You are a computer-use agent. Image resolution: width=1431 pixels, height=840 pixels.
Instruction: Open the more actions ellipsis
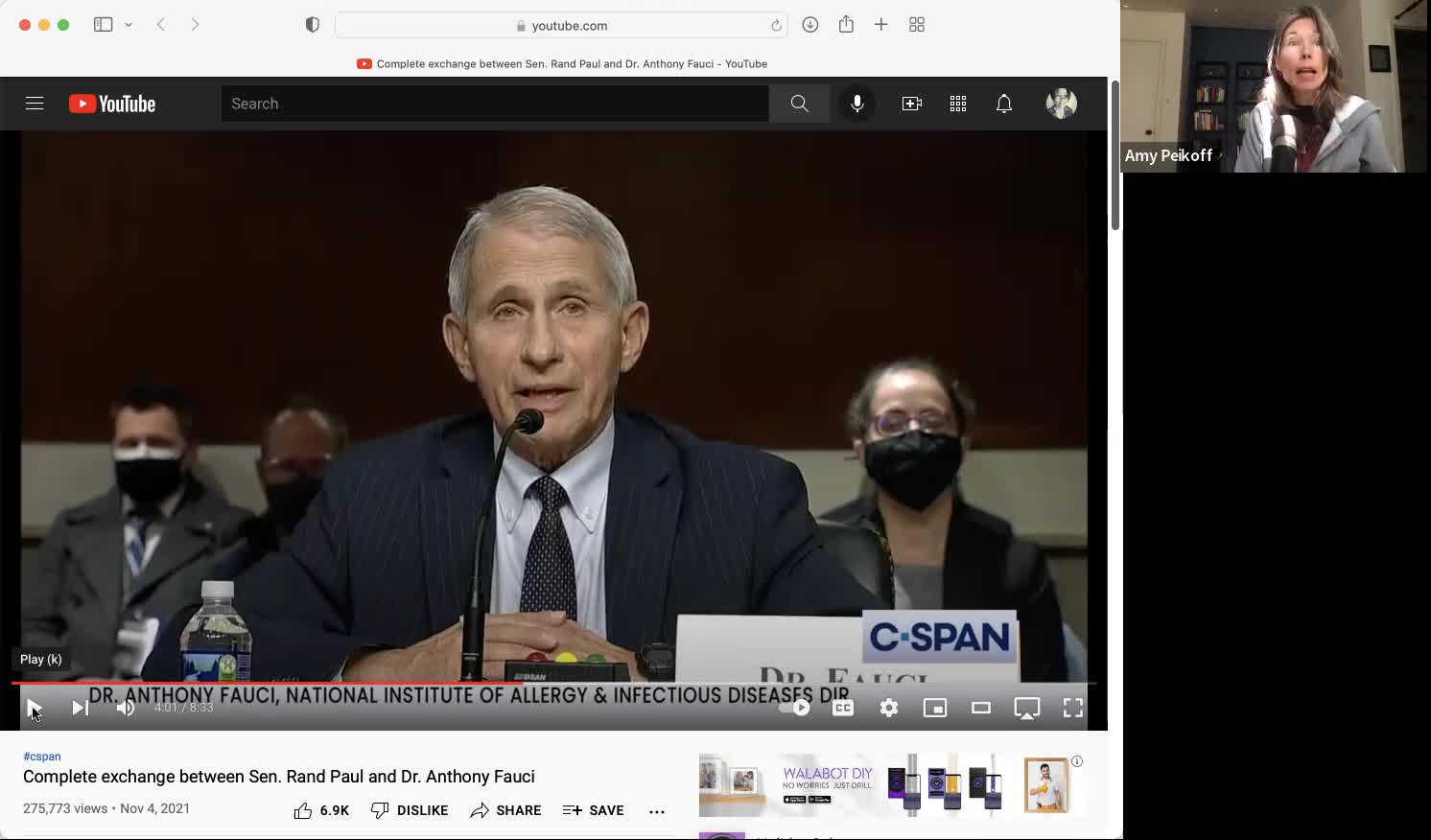pos(657,811)
